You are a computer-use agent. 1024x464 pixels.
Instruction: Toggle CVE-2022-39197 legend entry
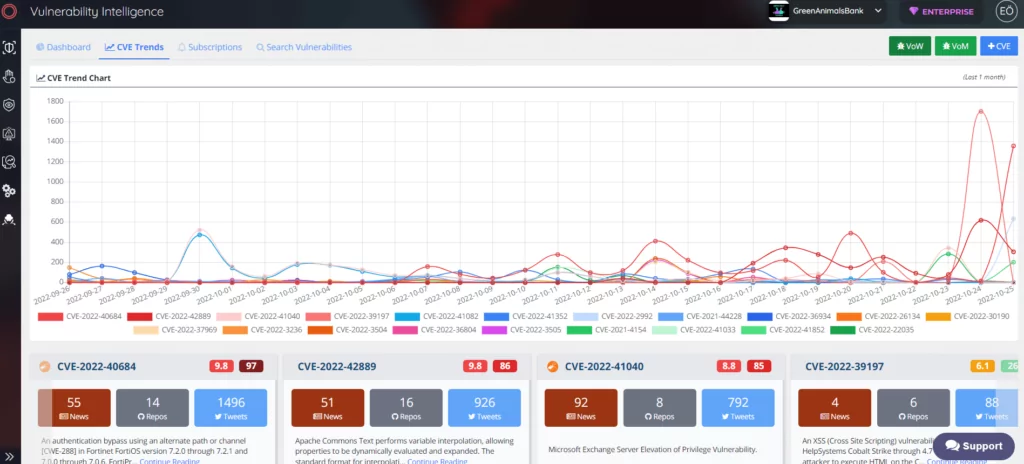click(347, 316)
